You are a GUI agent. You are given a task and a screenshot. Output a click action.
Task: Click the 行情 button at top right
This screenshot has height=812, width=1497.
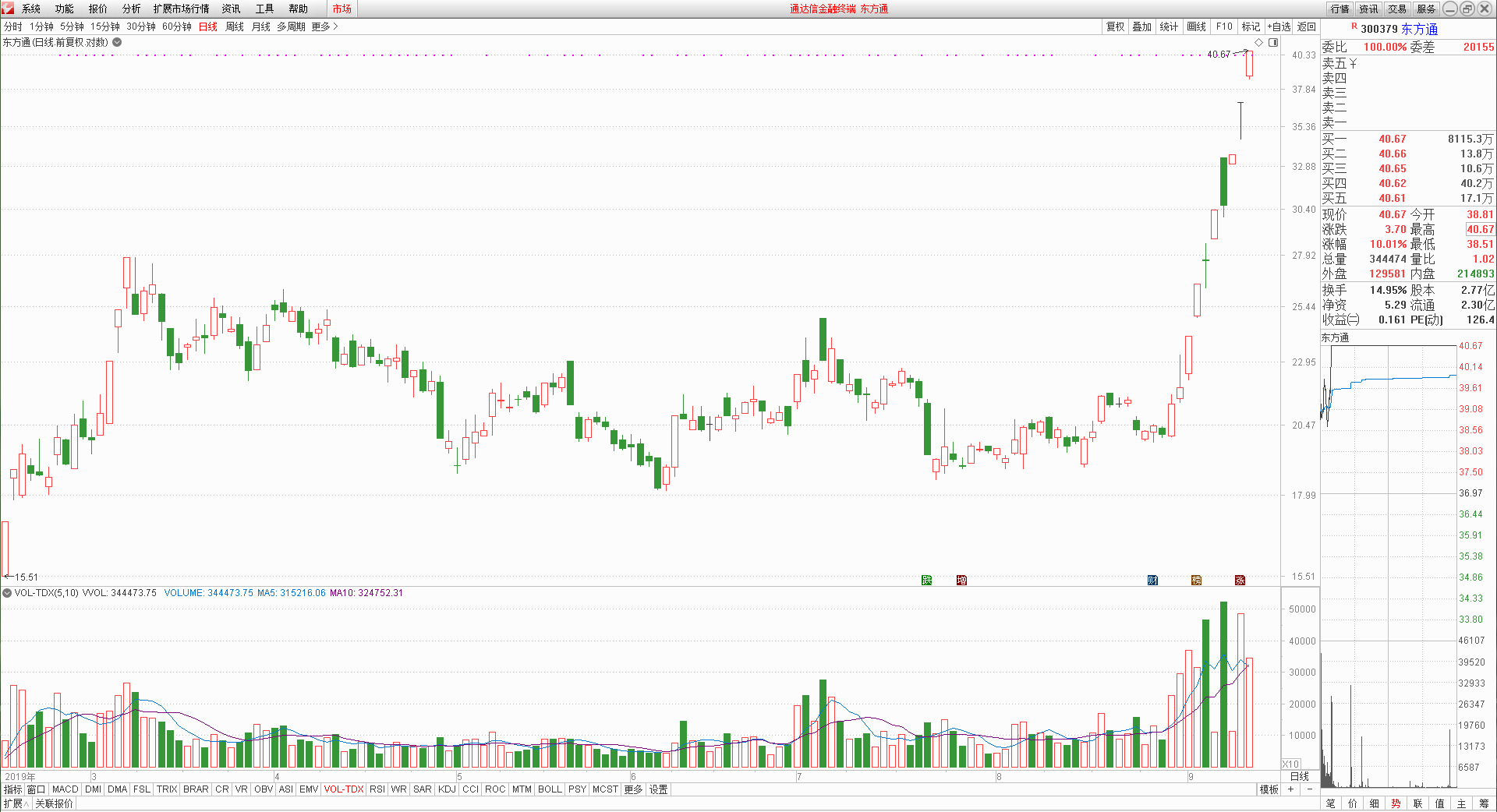coord(1340,9)
